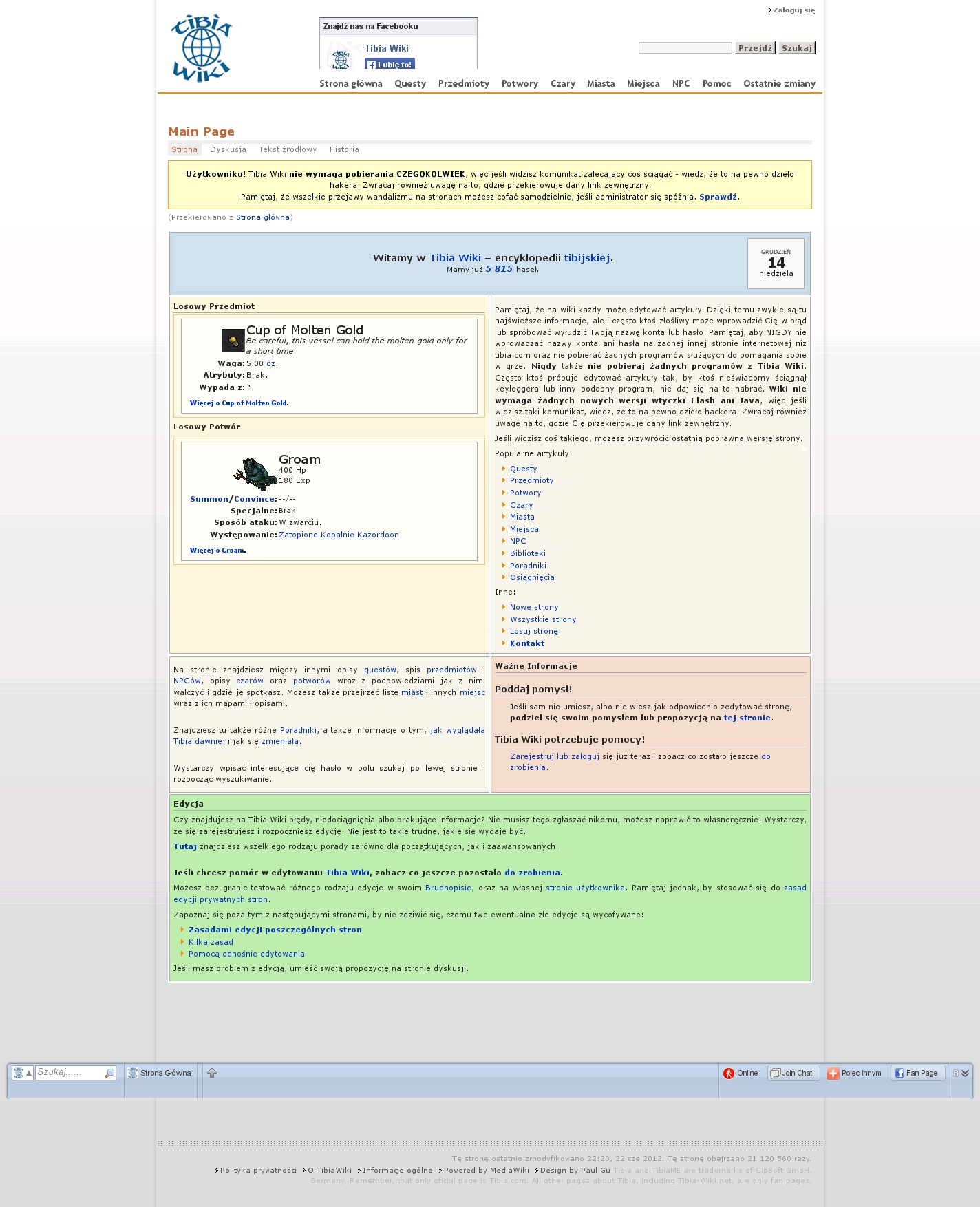Click the 'Zaloguj się' login link
Screen dimensions: 980x1207
tap(793, 10)
